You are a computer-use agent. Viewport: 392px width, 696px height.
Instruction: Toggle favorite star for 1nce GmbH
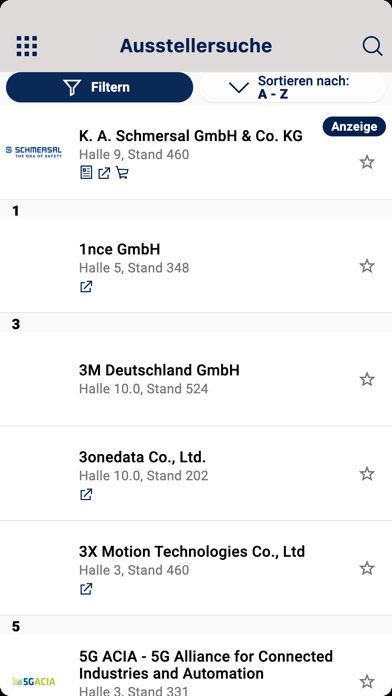[367, 266]
